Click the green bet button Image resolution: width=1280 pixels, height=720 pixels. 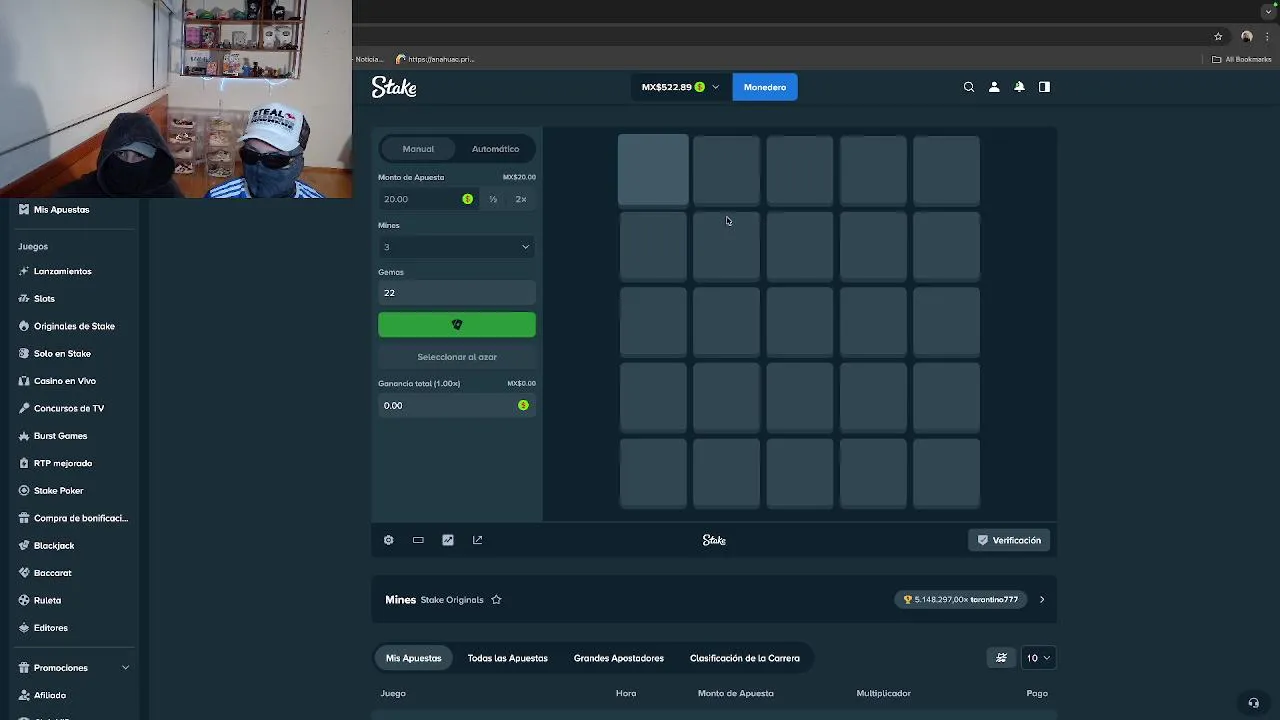(x=457, y=325)
